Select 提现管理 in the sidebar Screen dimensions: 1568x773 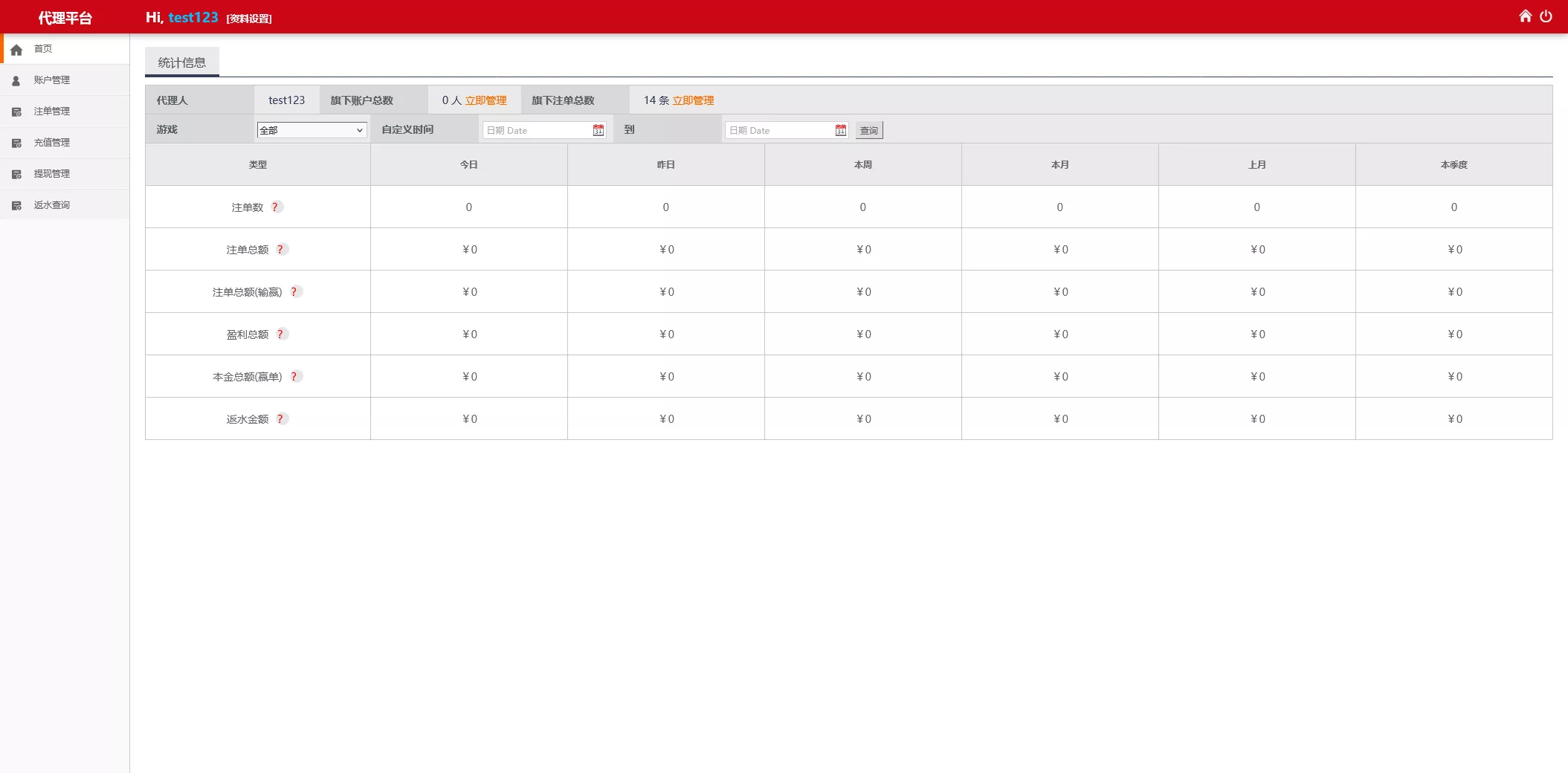pos(51,174)
